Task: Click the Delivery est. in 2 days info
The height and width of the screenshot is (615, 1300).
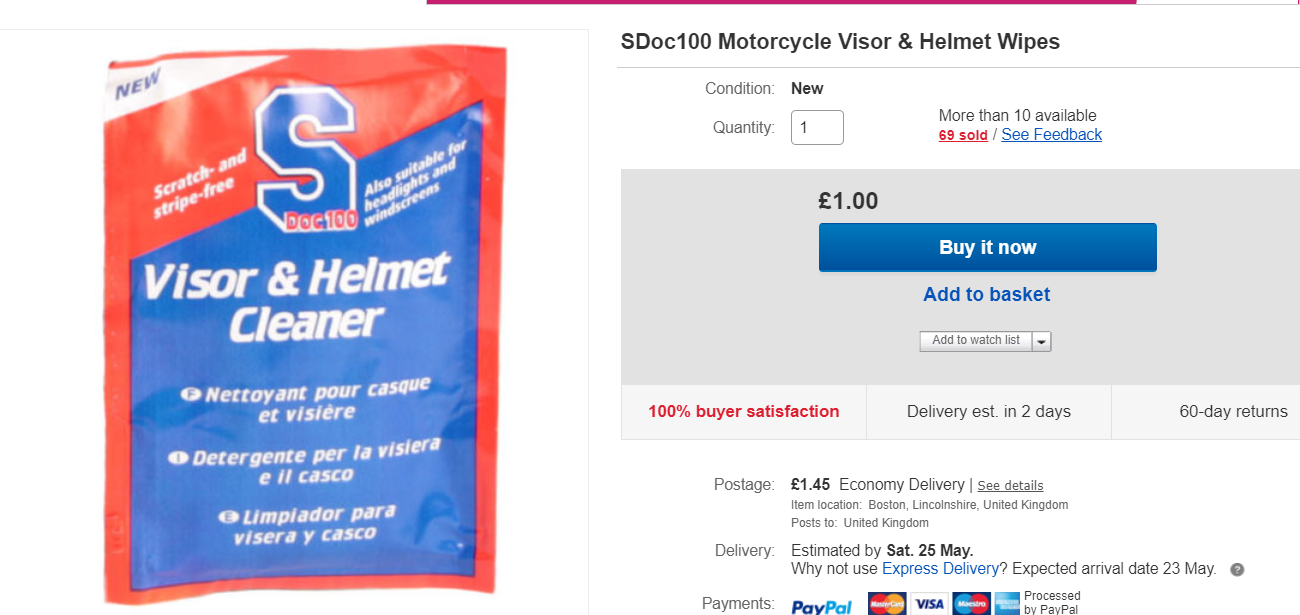Action: point(988,411)
